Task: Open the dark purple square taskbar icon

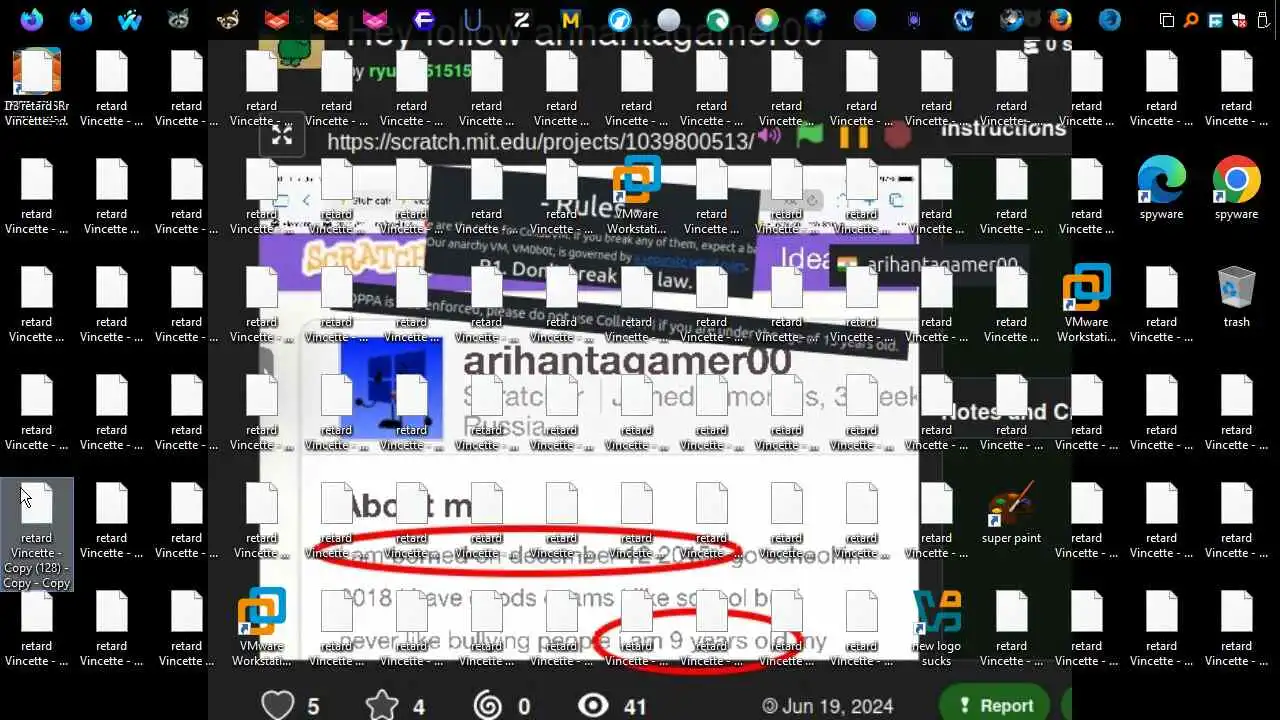Action: click(914, 19)
